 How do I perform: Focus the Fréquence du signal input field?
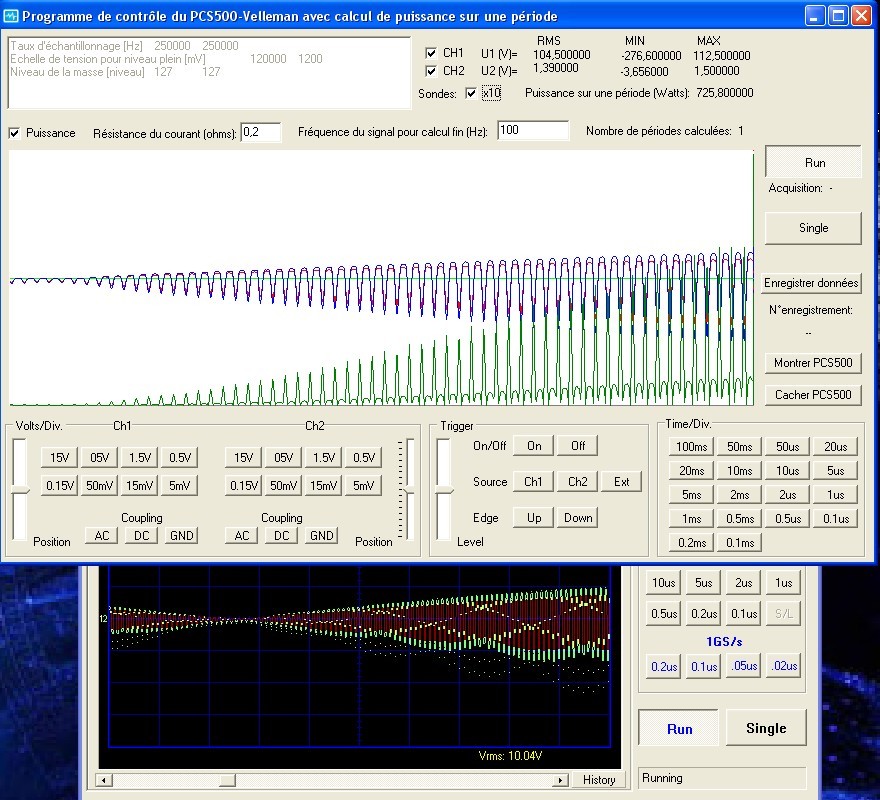click(x=533, y=130)
